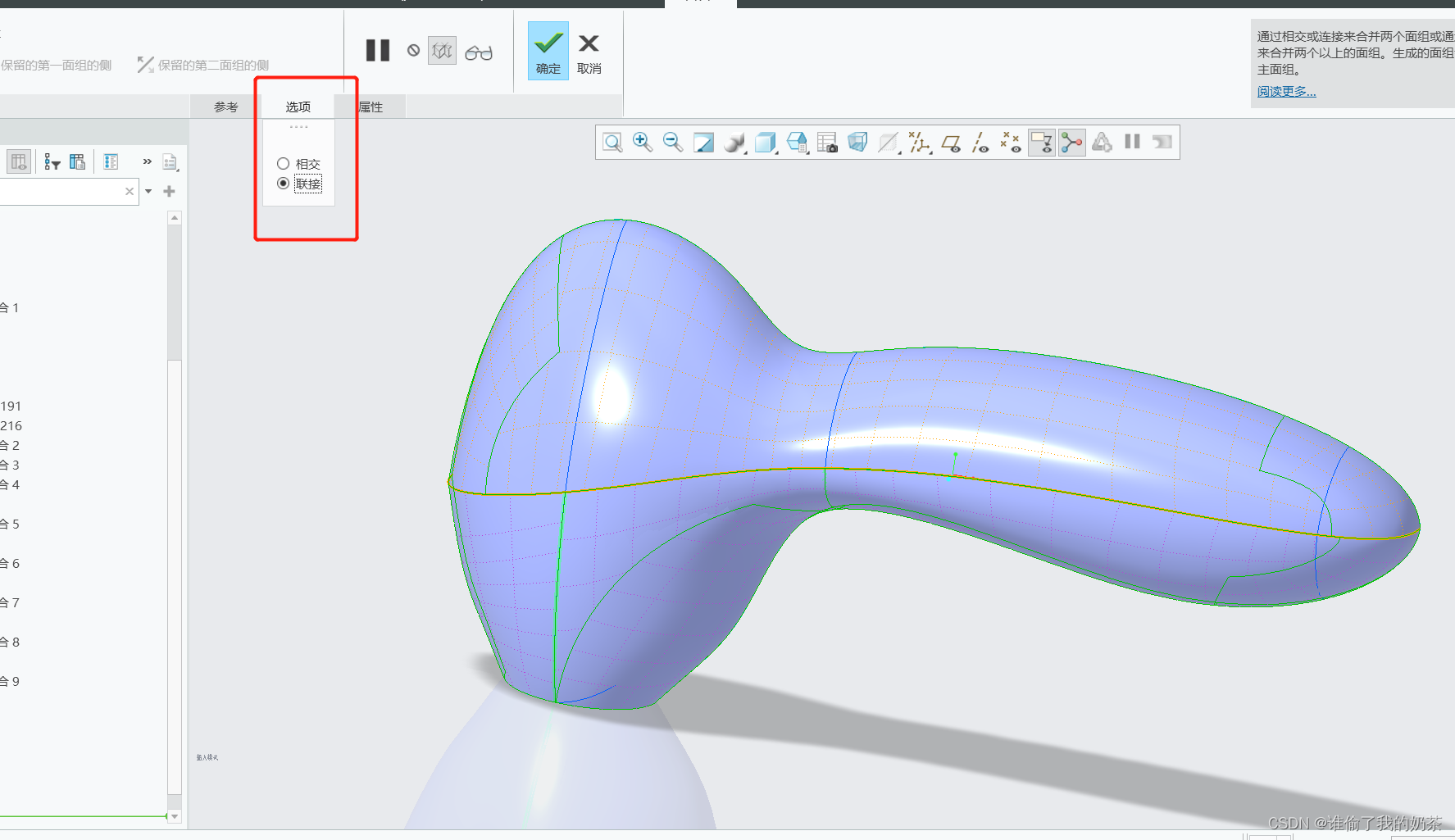The image size is (1455, 840).
Task: Toggle axis display visibility icon
Action: pyautogui.click(x=980, y=143)
